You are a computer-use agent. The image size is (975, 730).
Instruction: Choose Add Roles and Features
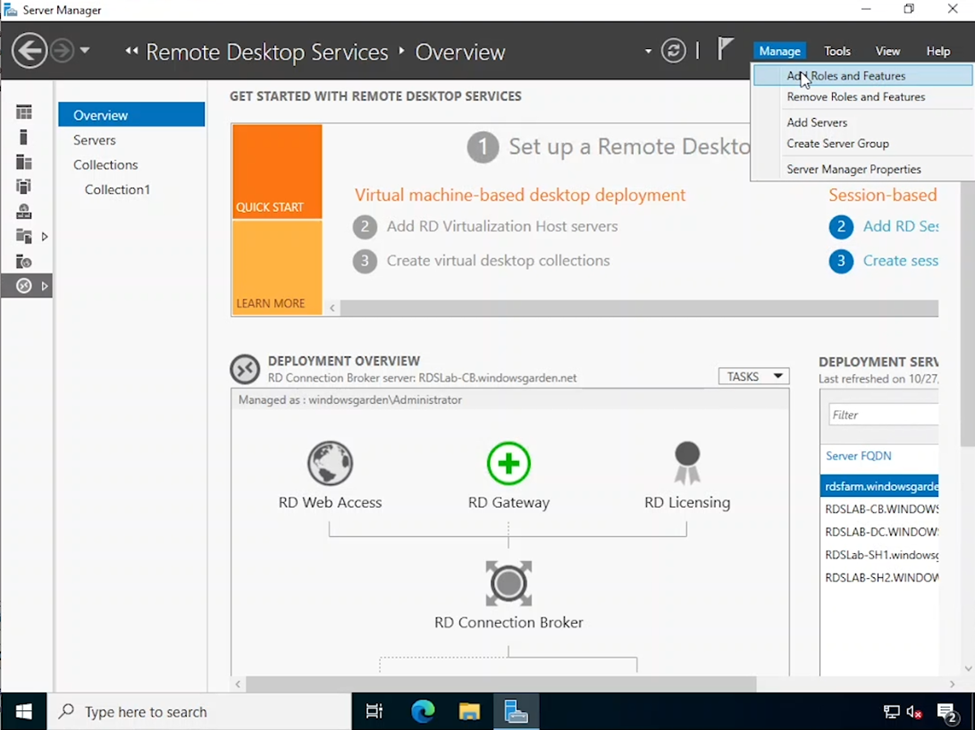click(x=846, y=76)
